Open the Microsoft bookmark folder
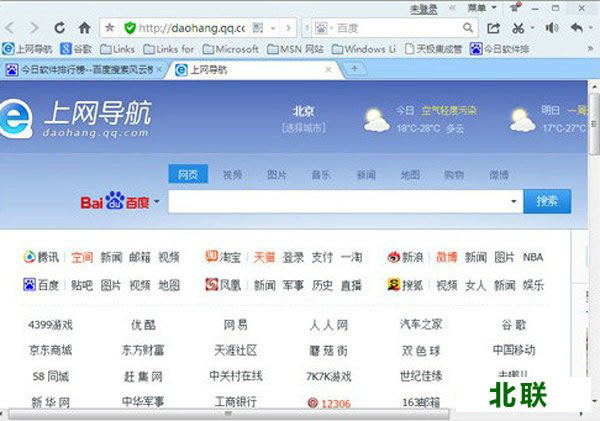 pyautogui.click(x=230, y=49)
